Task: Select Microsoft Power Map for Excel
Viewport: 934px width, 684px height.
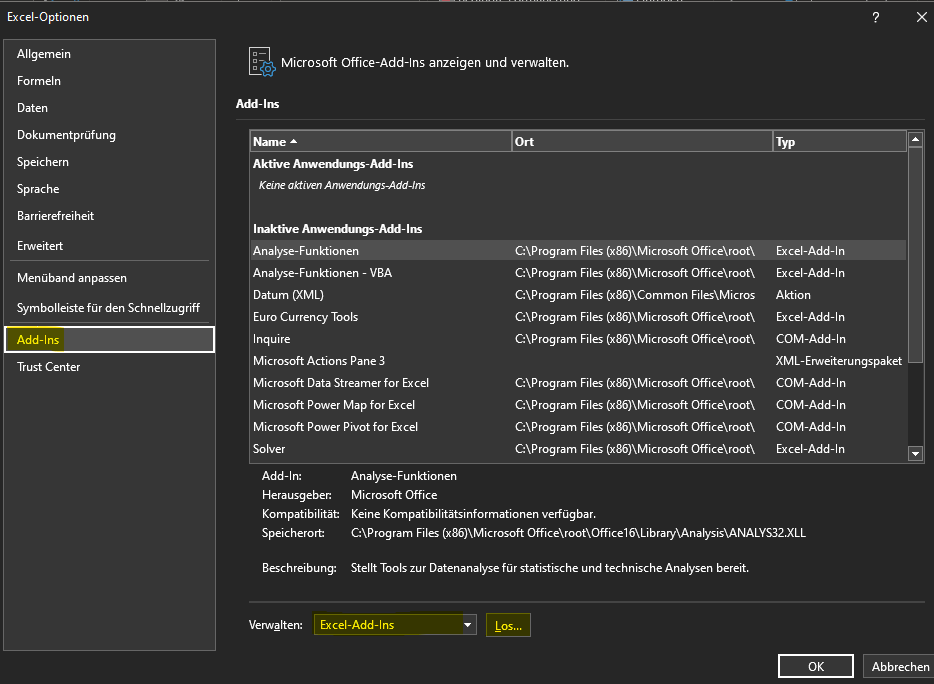Action: tap(578, 405)
